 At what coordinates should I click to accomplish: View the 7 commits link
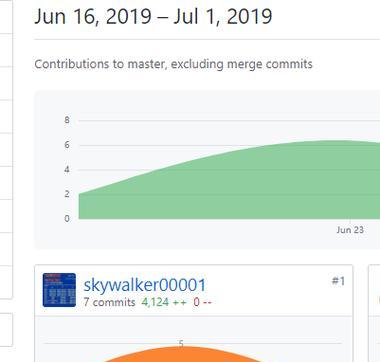[109, 302]
